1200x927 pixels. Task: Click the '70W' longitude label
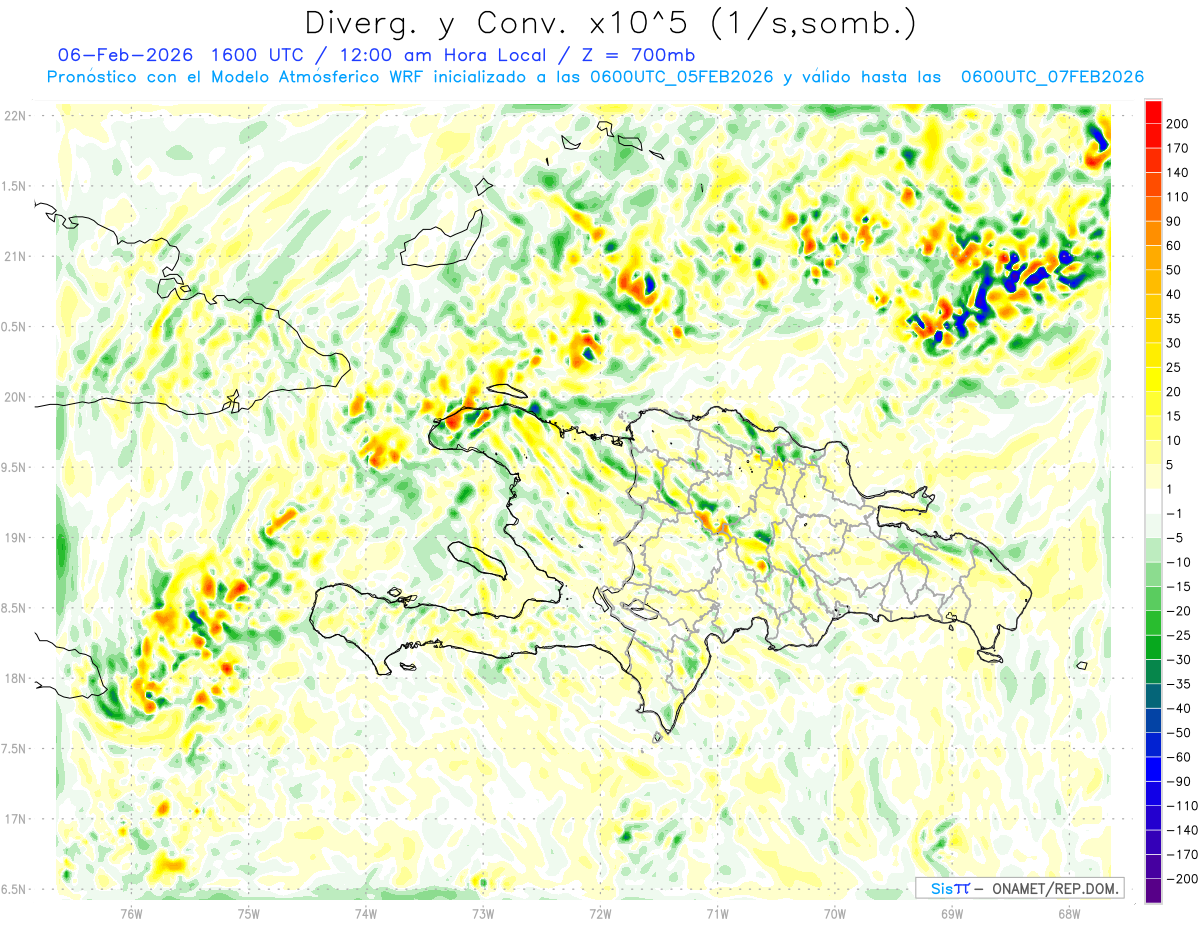pos(835,912)
